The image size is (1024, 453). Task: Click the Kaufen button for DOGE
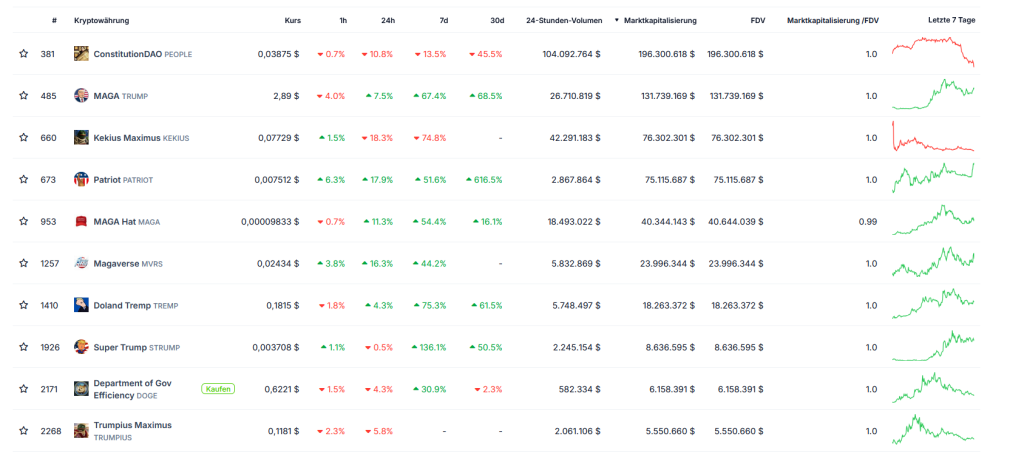[217, 389]
